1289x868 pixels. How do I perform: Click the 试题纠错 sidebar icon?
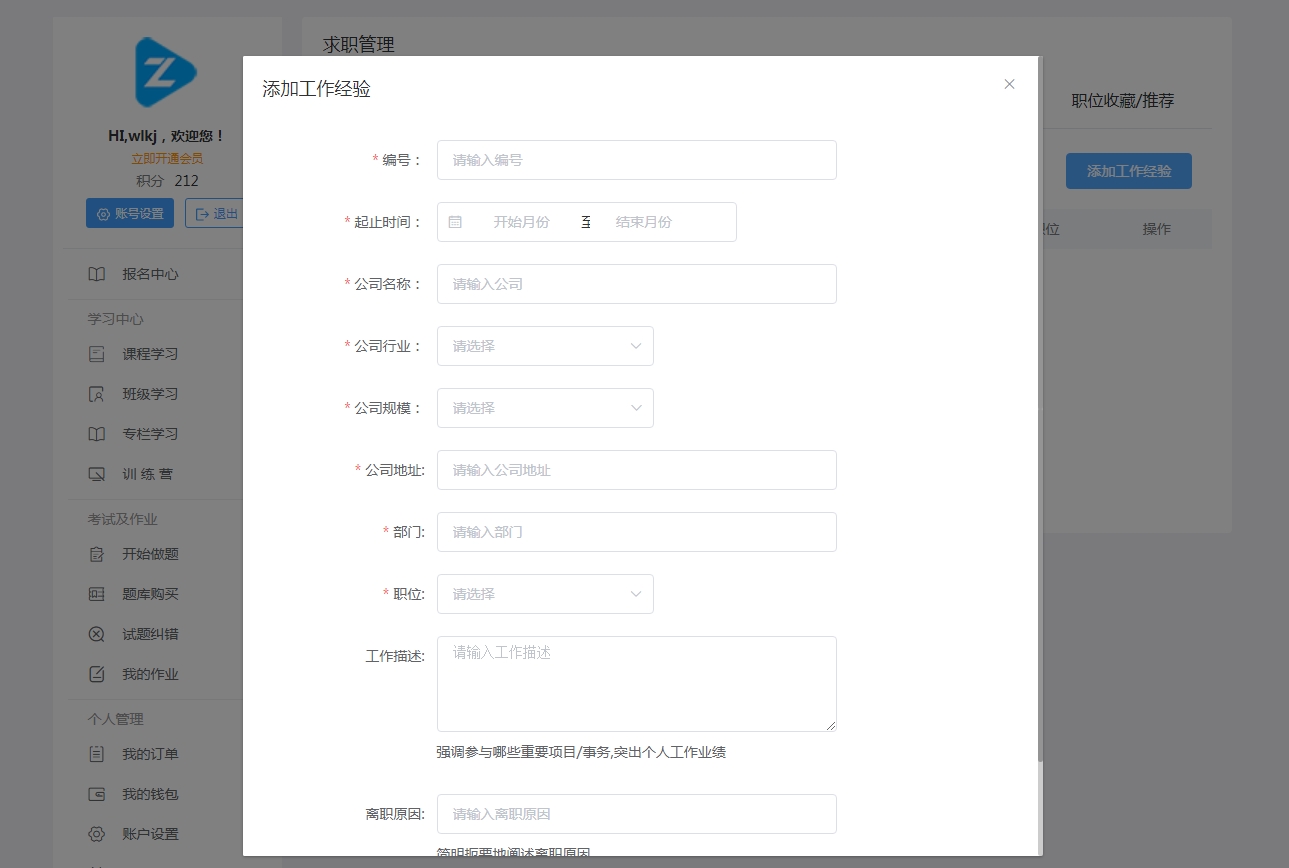coord(96,634)
